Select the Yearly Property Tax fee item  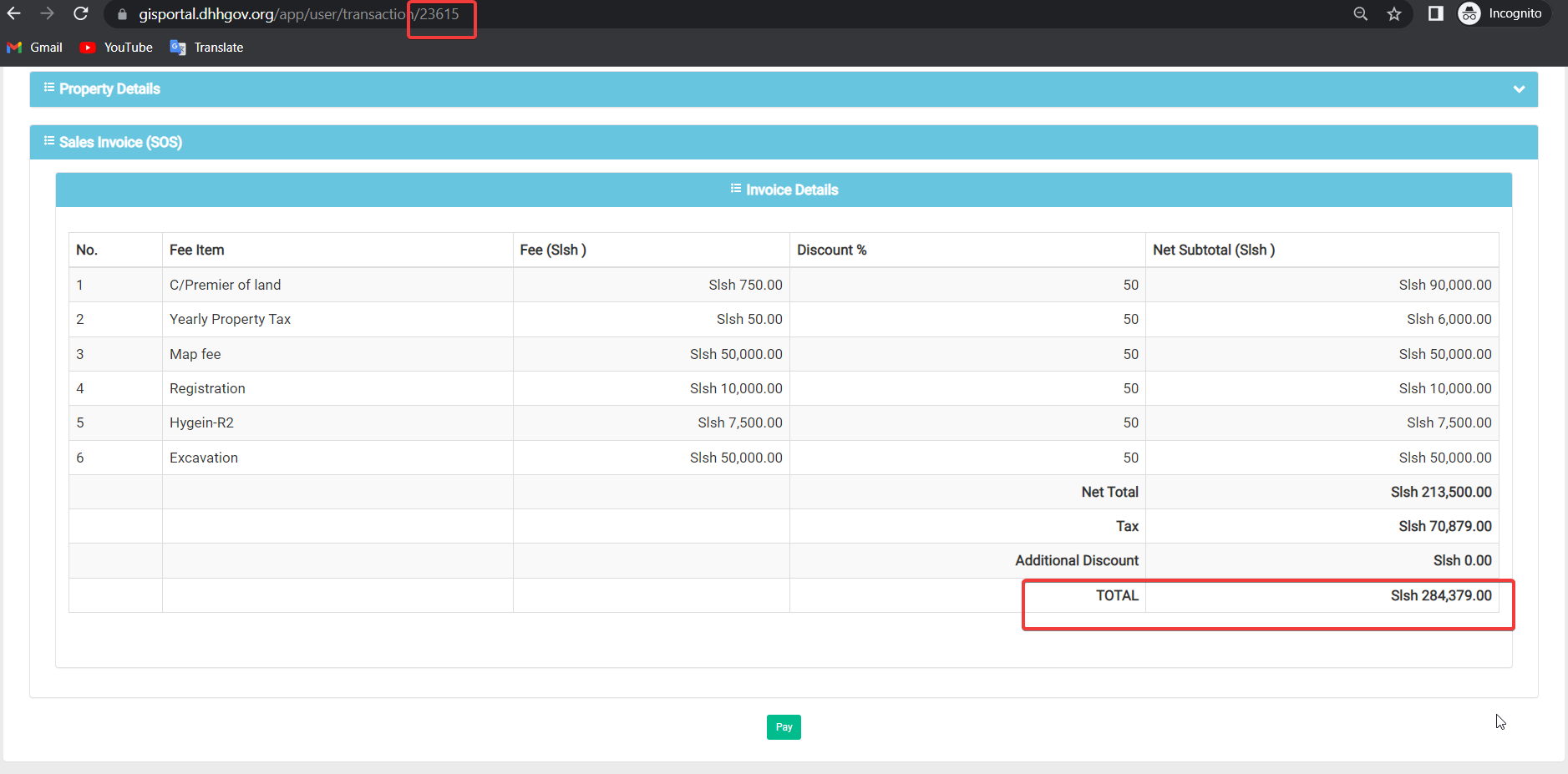pos(231,319)
